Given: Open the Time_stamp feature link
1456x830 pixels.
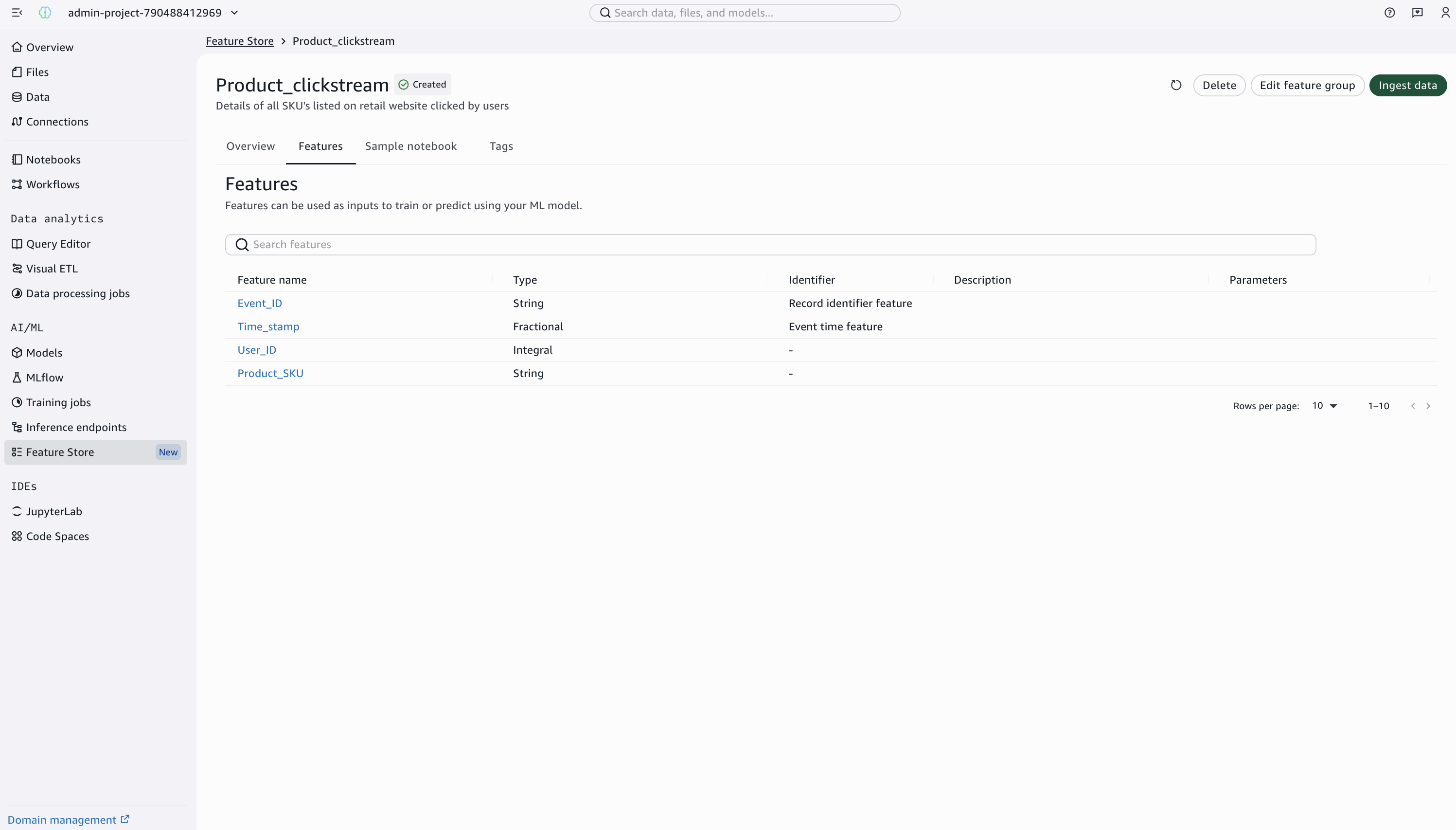Looking at the screenshot, I should click(x=268, y=326).
